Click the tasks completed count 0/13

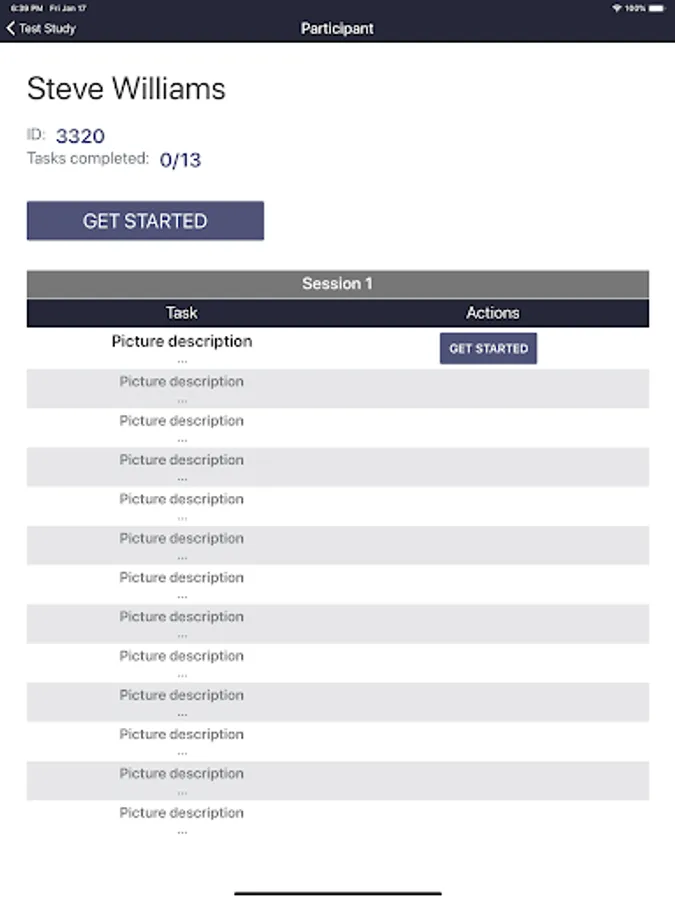180,160
